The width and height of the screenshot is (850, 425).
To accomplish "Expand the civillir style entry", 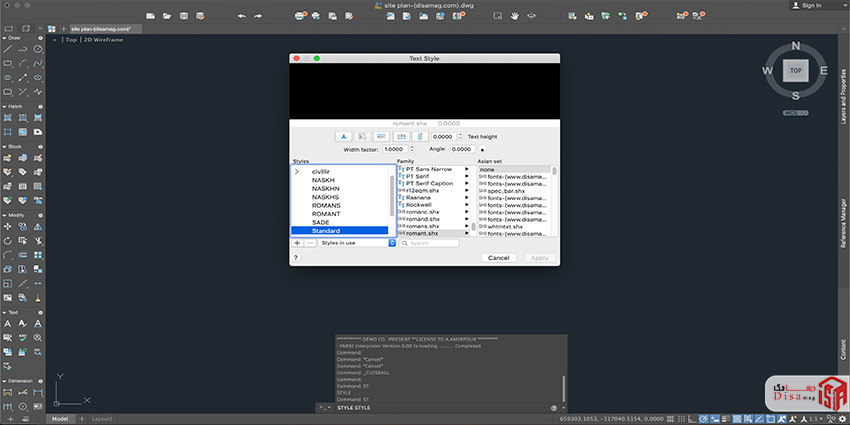I will coord(296,172).
